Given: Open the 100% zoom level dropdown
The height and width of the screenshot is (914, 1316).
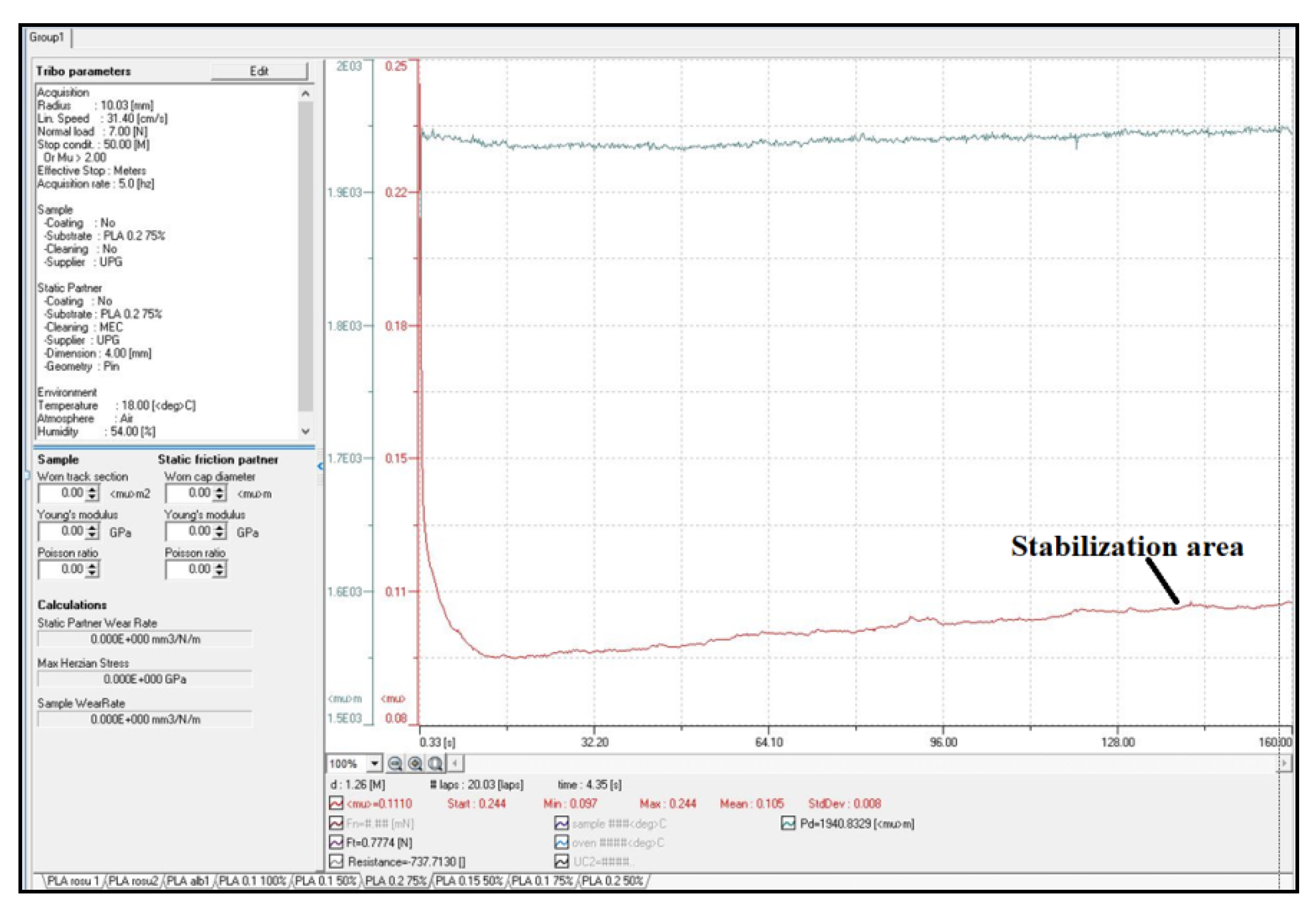Looking at the screenshot, I should coord(375,763).
